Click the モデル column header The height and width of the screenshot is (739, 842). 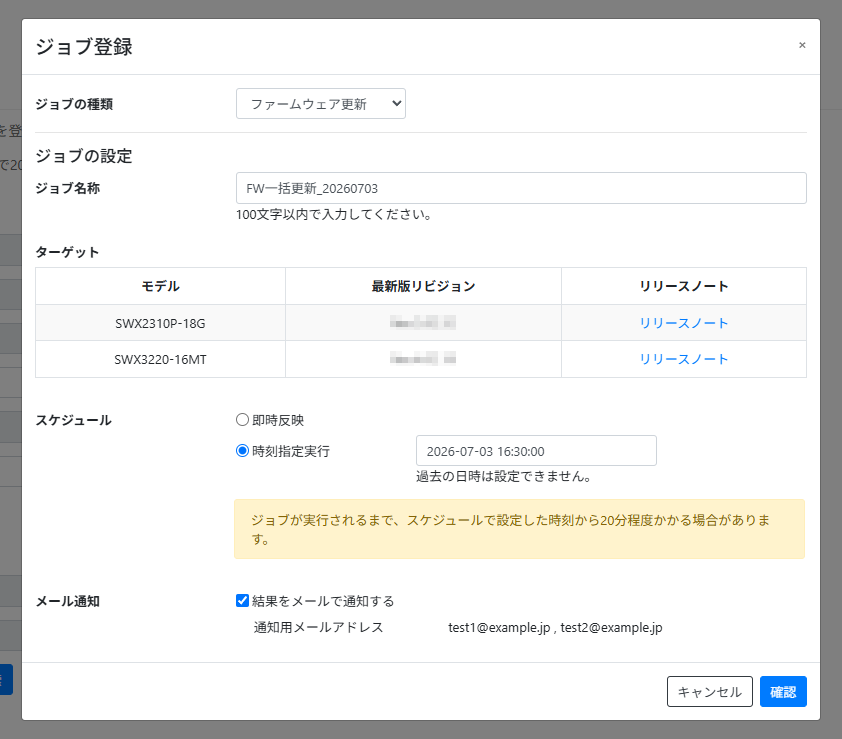coord(161,286)
